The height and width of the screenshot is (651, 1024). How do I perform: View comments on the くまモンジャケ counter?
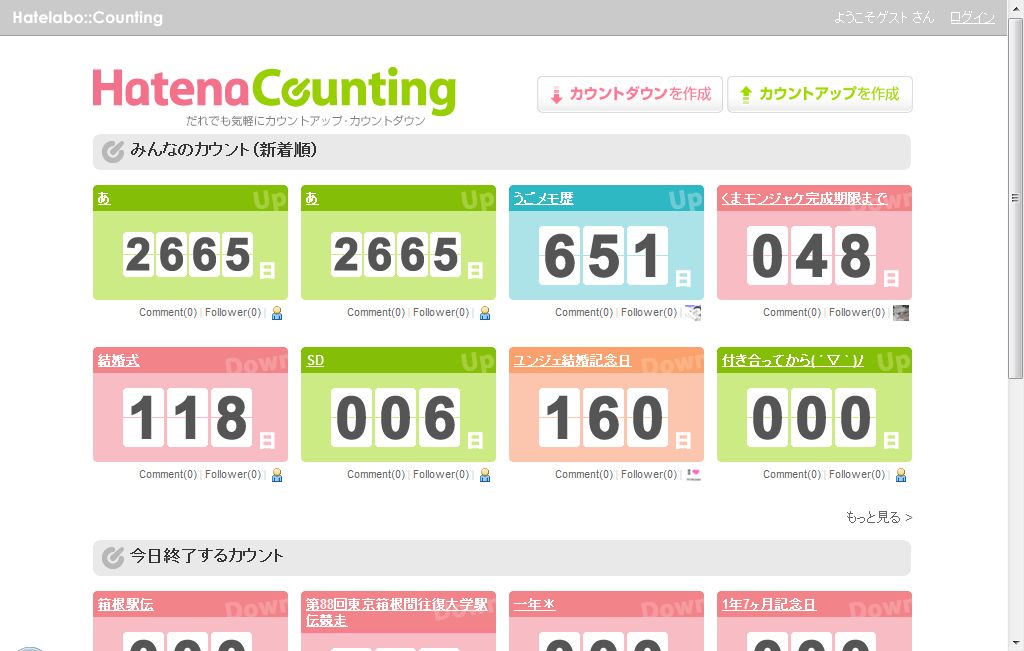point(792,312)
